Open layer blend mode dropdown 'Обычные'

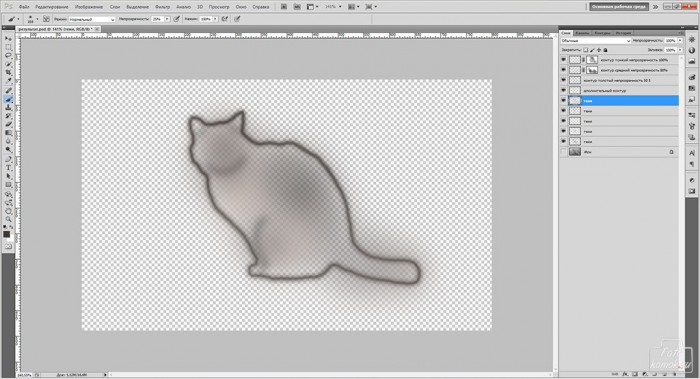coord(596,41)
